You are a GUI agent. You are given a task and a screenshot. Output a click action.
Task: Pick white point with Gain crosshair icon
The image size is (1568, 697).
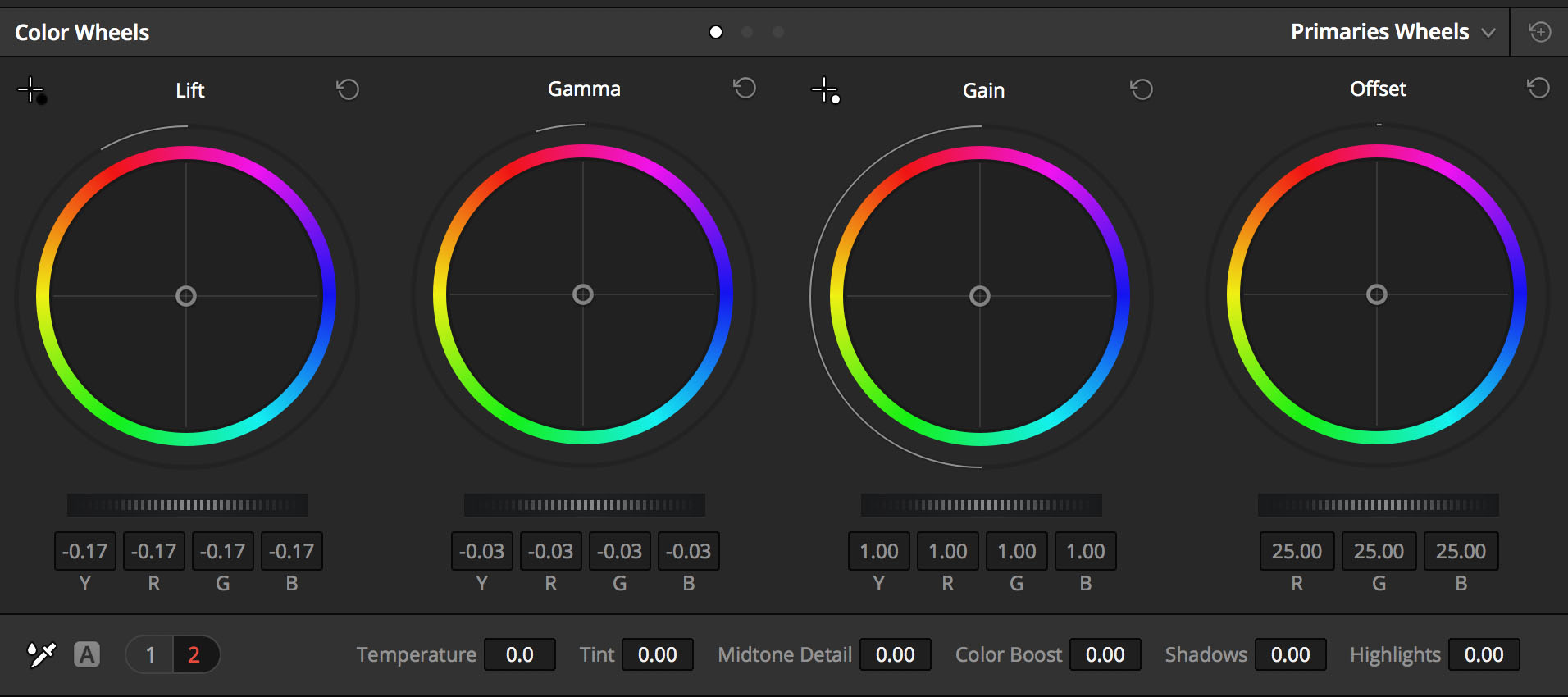pyautogui.click(x=826, y=90)
